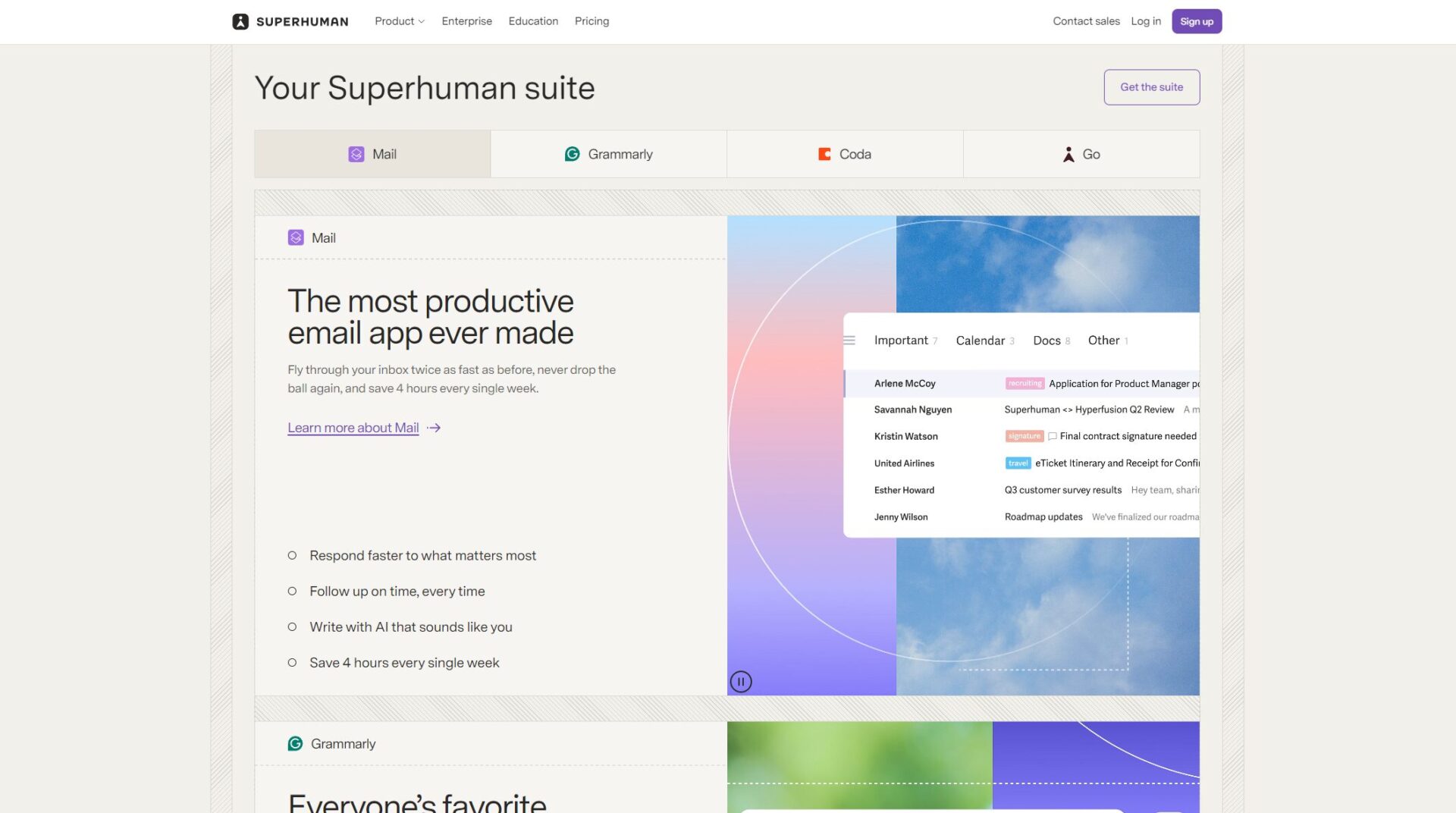1456x813 pixels.
Task: Select the Mail tab
Action: click(372, 154)
